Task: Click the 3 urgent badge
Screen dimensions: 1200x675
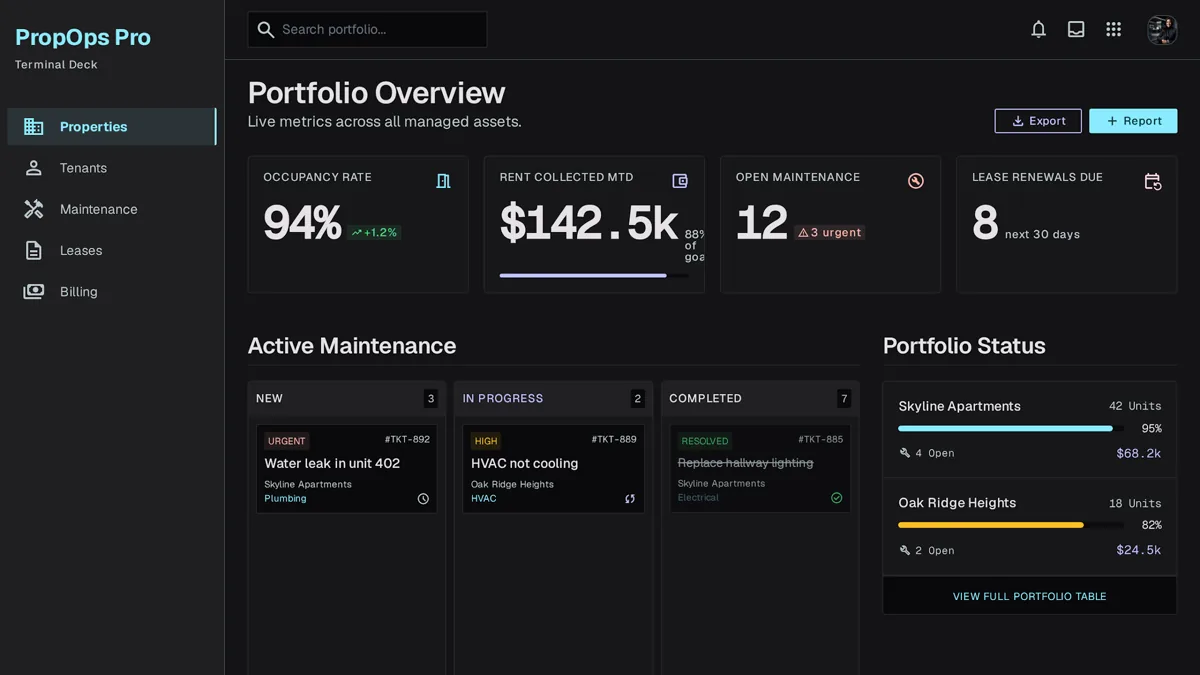Action: point(830,233)
